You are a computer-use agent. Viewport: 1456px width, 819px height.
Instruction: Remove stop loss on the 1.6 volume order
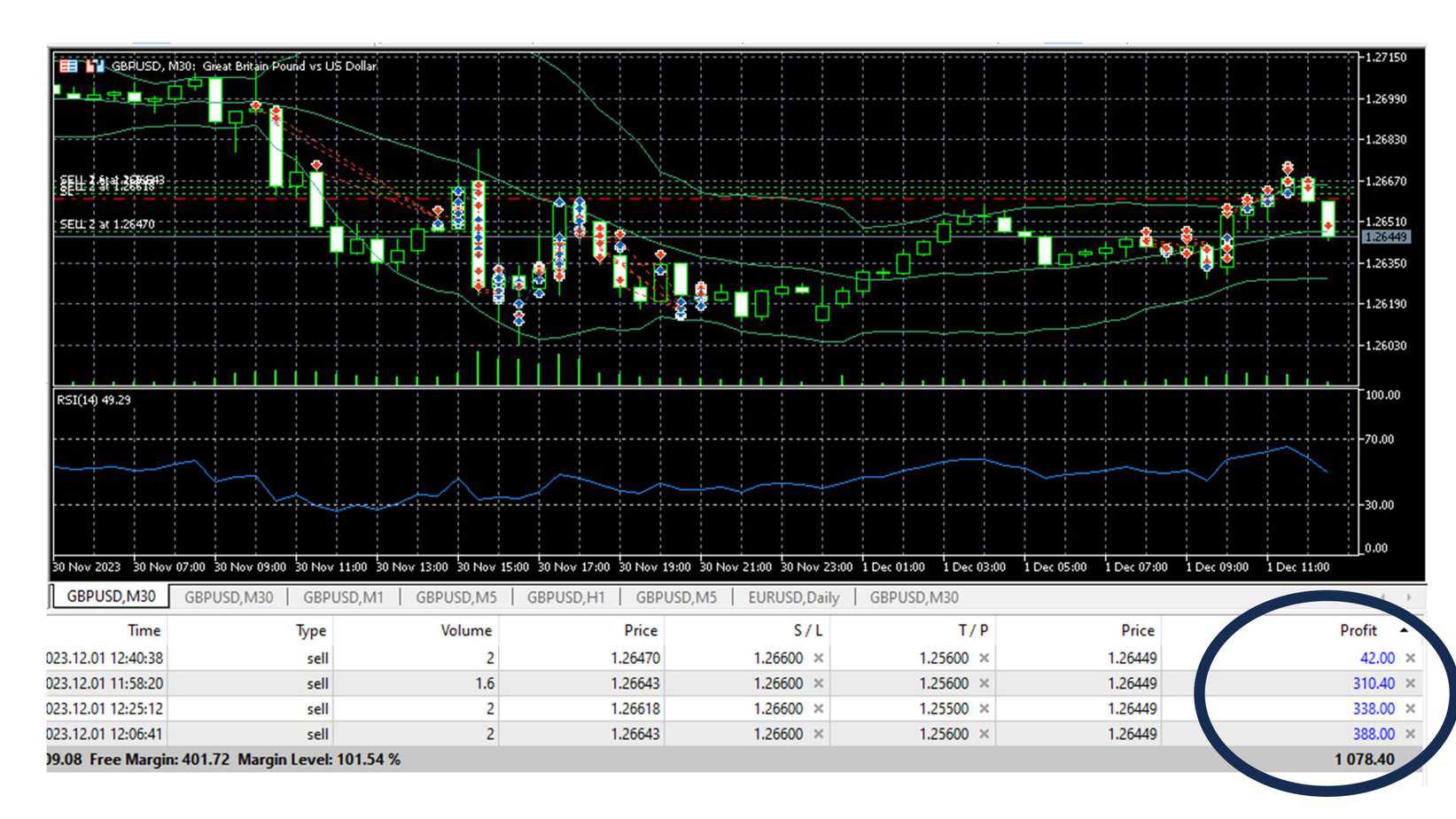(x=818, y=683)
